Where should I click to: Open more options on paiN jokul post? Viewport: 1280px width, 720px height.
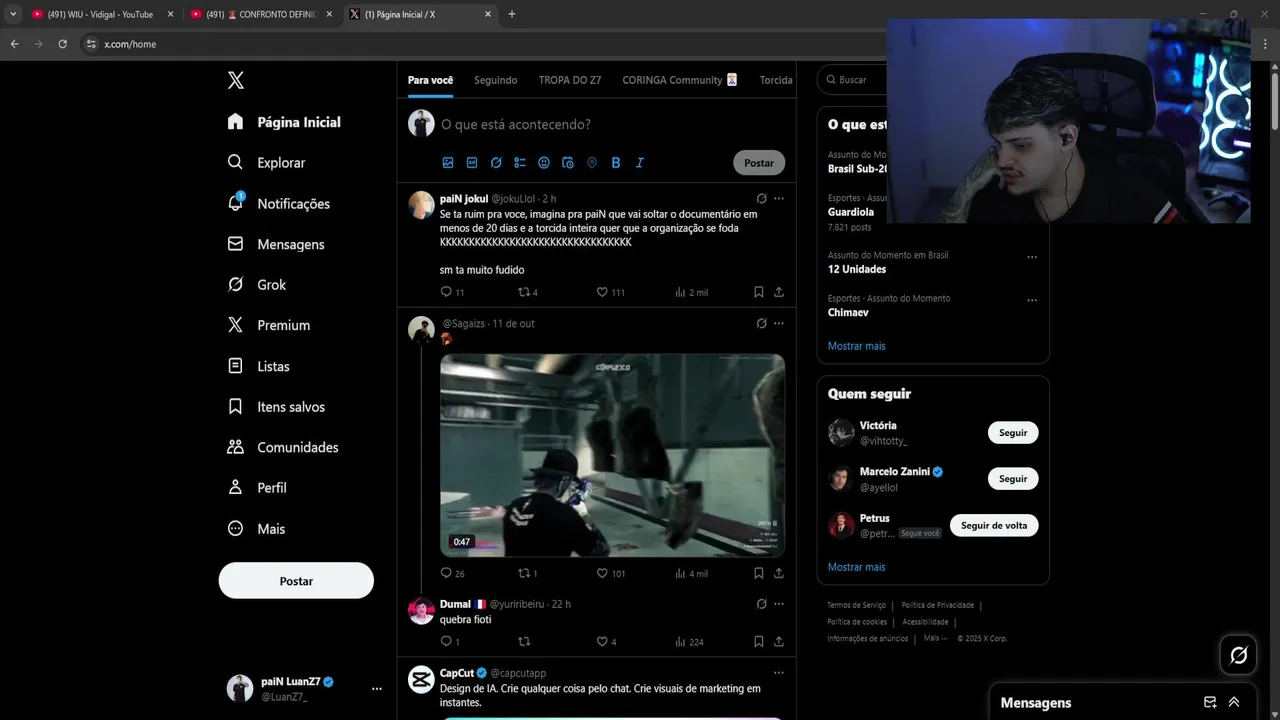click(779, 198)
